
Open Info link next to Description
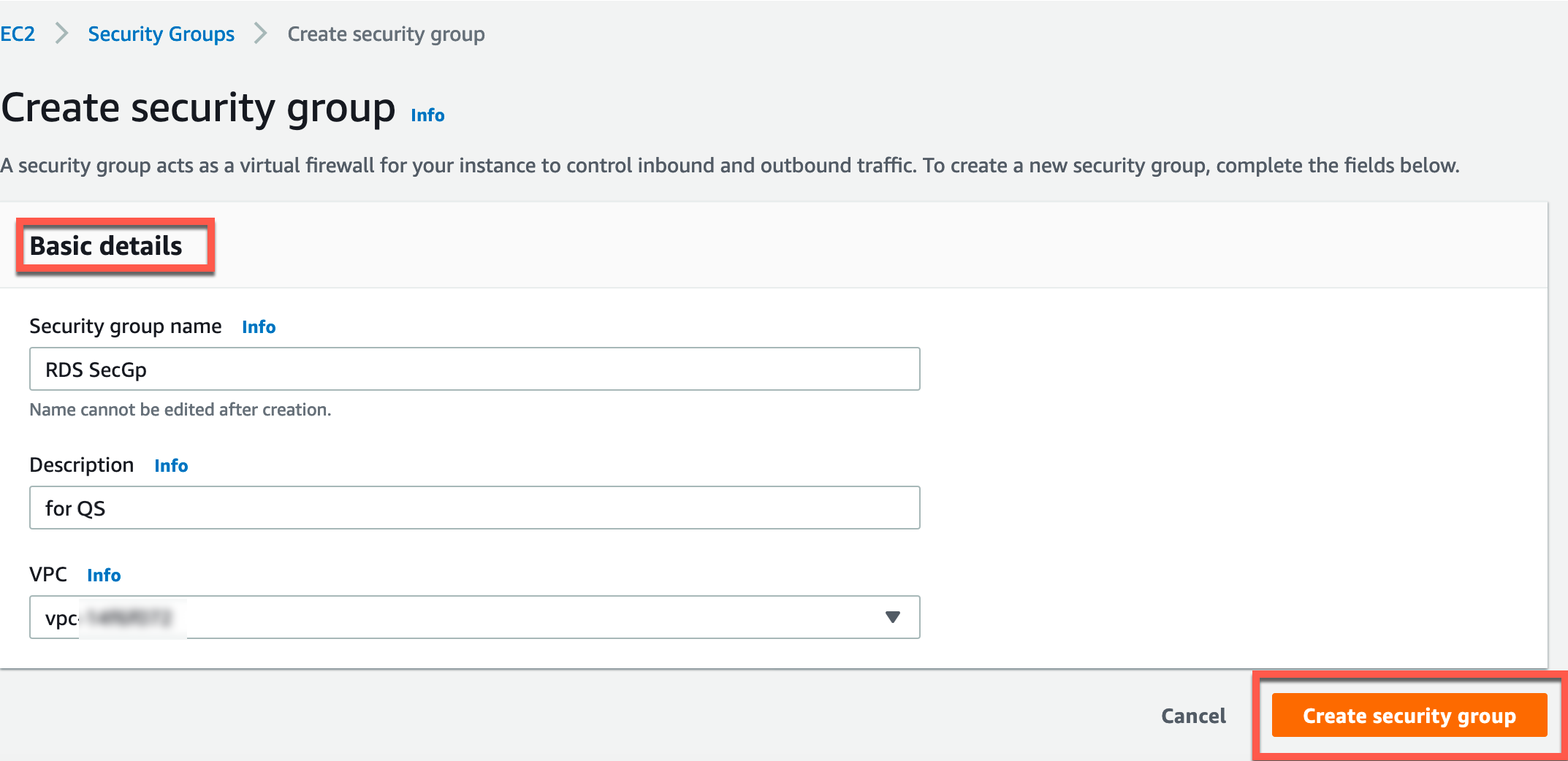(171, 466)
